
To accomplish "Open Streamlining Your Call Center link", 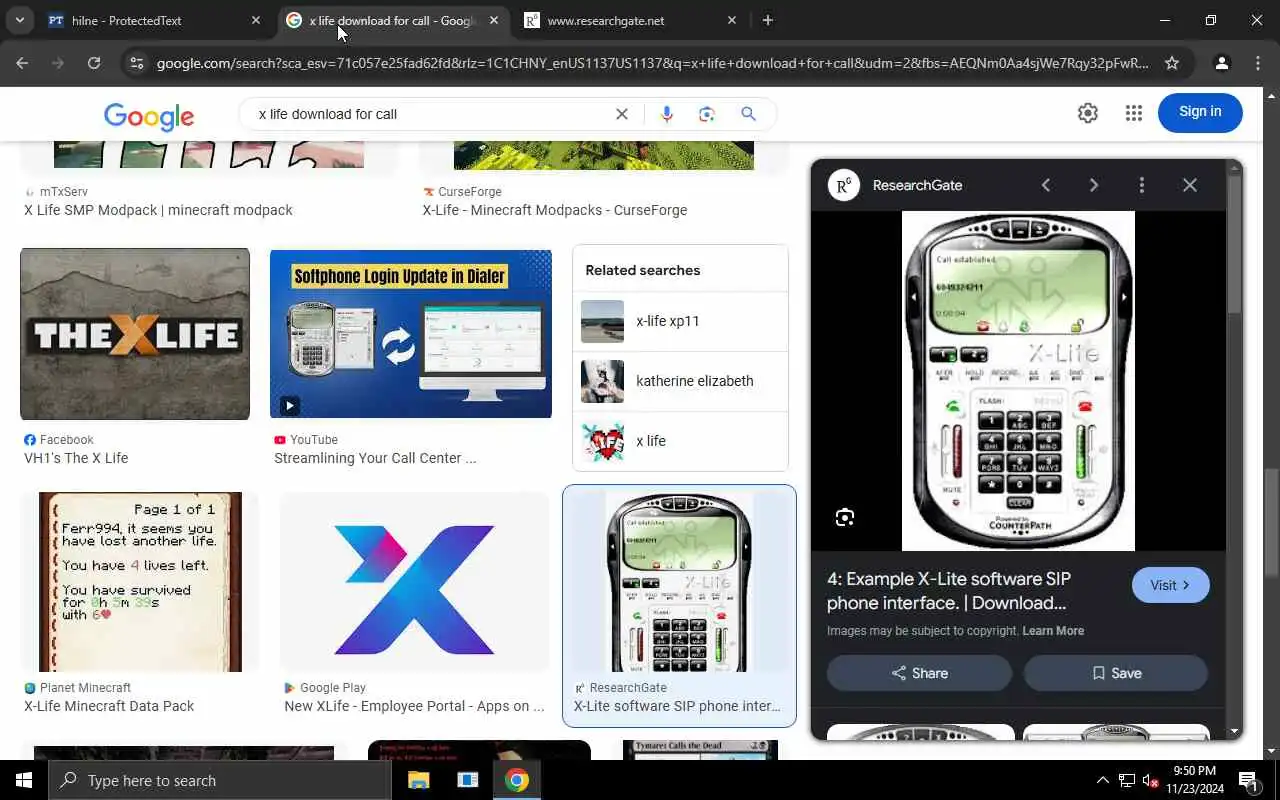I will click(375, 458).
